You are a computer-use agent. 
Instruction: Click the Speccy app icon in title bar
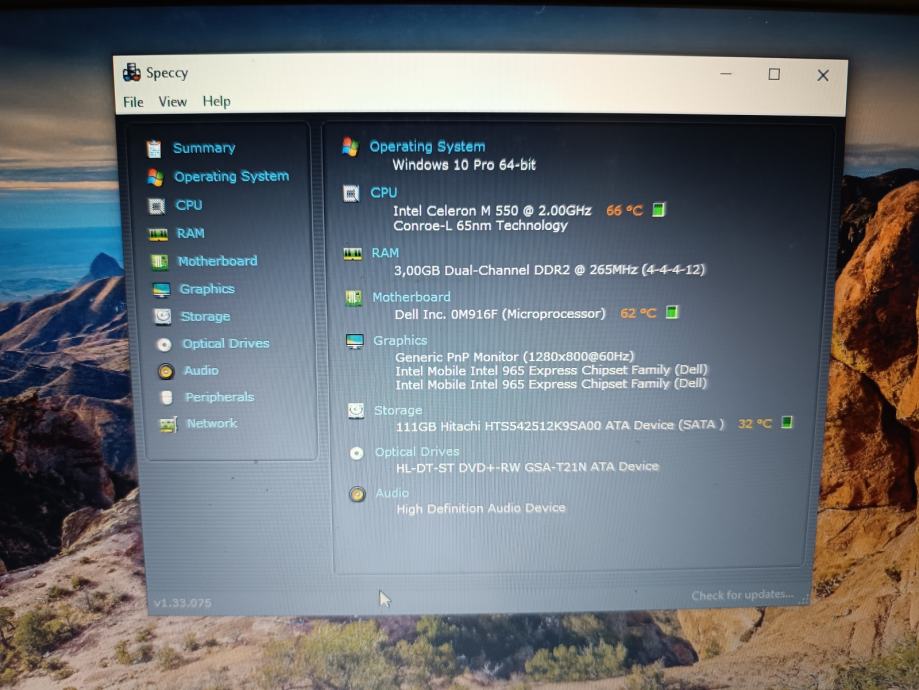[131, 72]
